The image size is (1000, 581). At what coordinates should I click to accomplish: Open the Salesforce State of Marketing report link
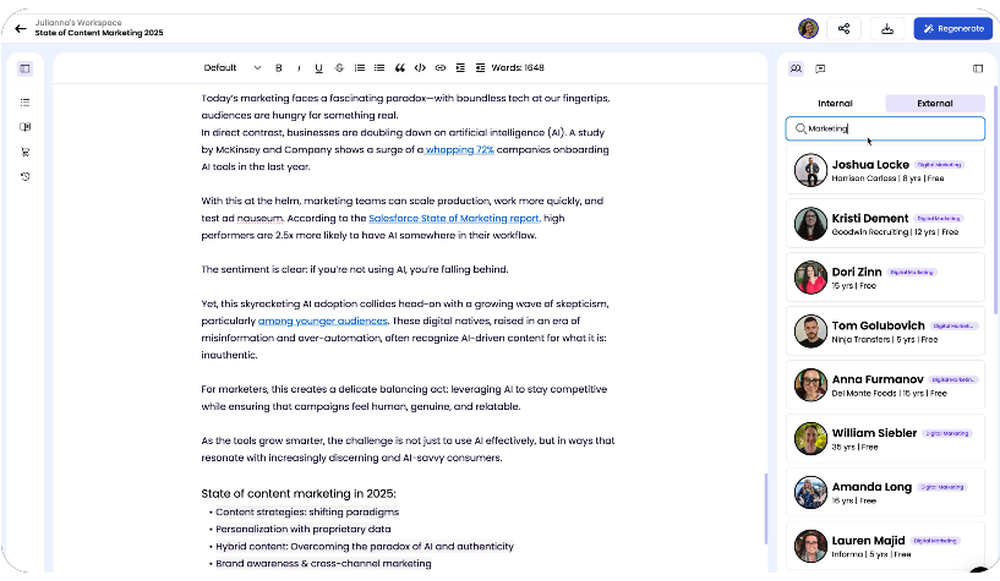point(453,218)
